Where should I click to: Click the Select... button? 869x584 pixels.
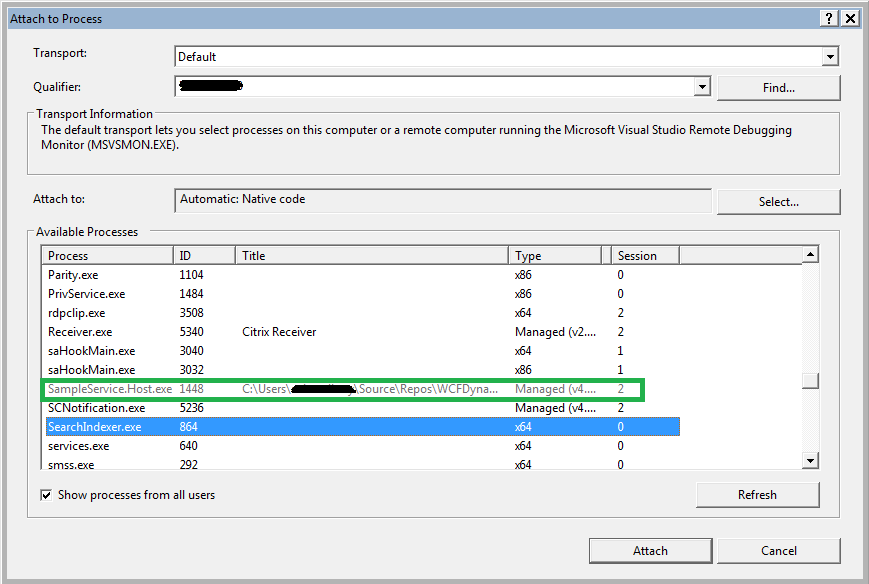pos(779,202)
